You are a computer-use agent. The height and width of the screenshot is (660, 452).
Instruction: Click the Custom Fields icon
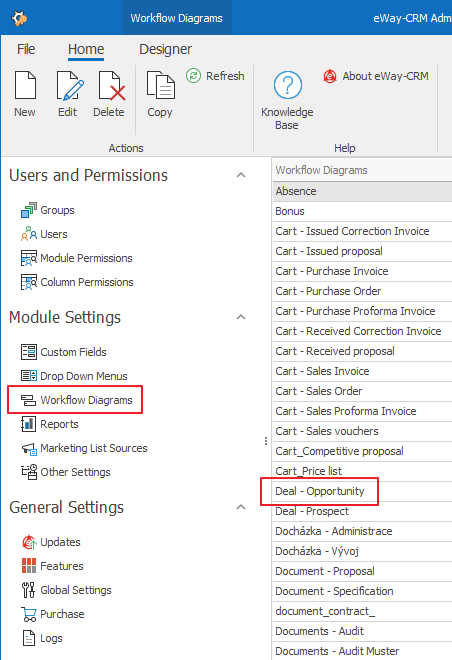point(29,352)
